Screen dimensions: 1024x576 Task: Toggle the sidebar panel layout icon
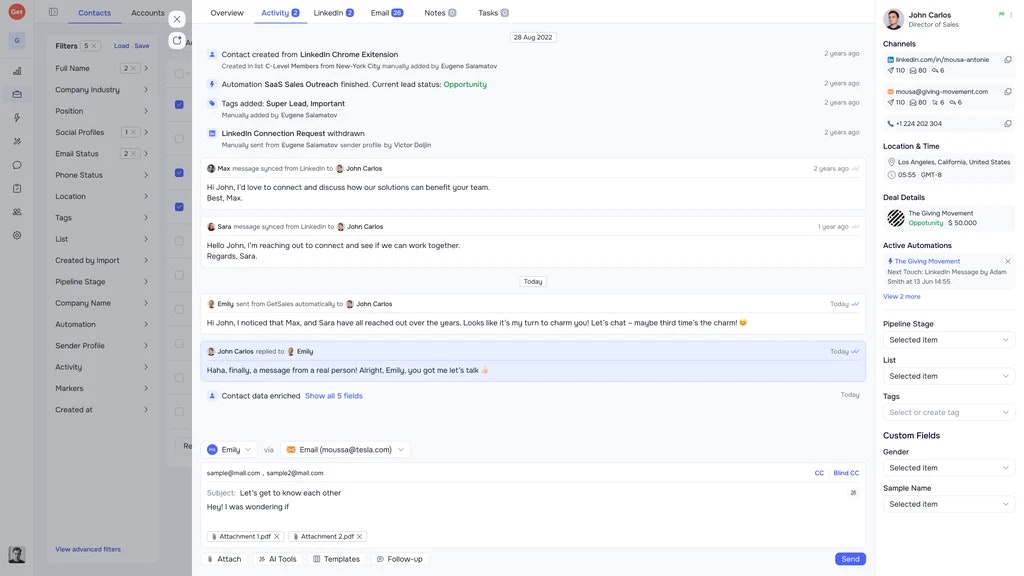pyautogui.click(x=54, y=12)
